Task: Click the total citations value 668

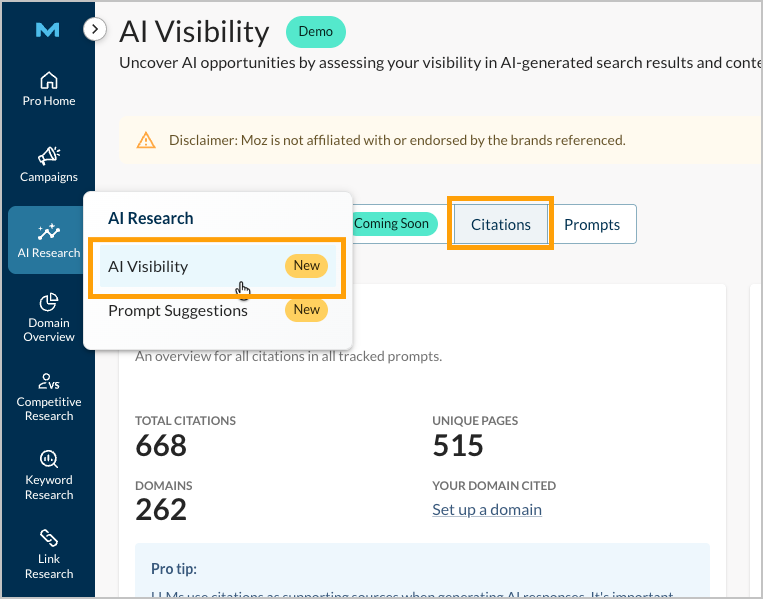Action: [161, 445]
